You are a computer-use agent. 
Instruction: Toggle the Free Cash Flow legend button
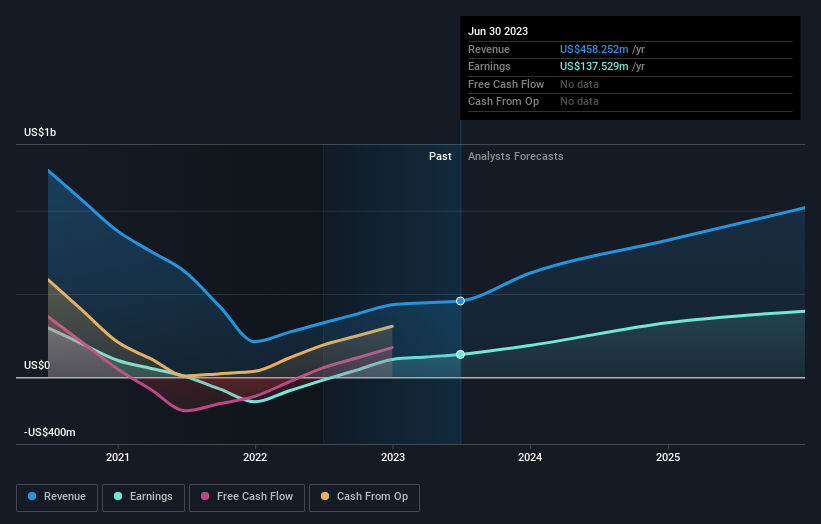[247, 497]
